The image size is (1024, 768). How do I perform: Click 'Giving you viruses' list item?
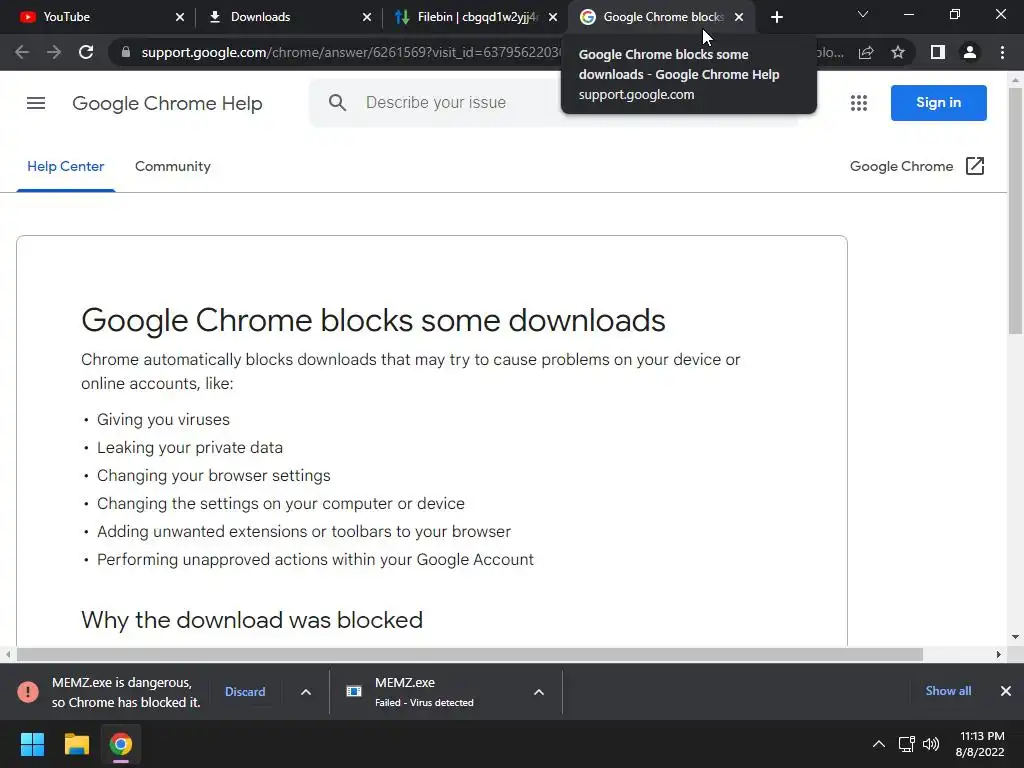[163, 419]
